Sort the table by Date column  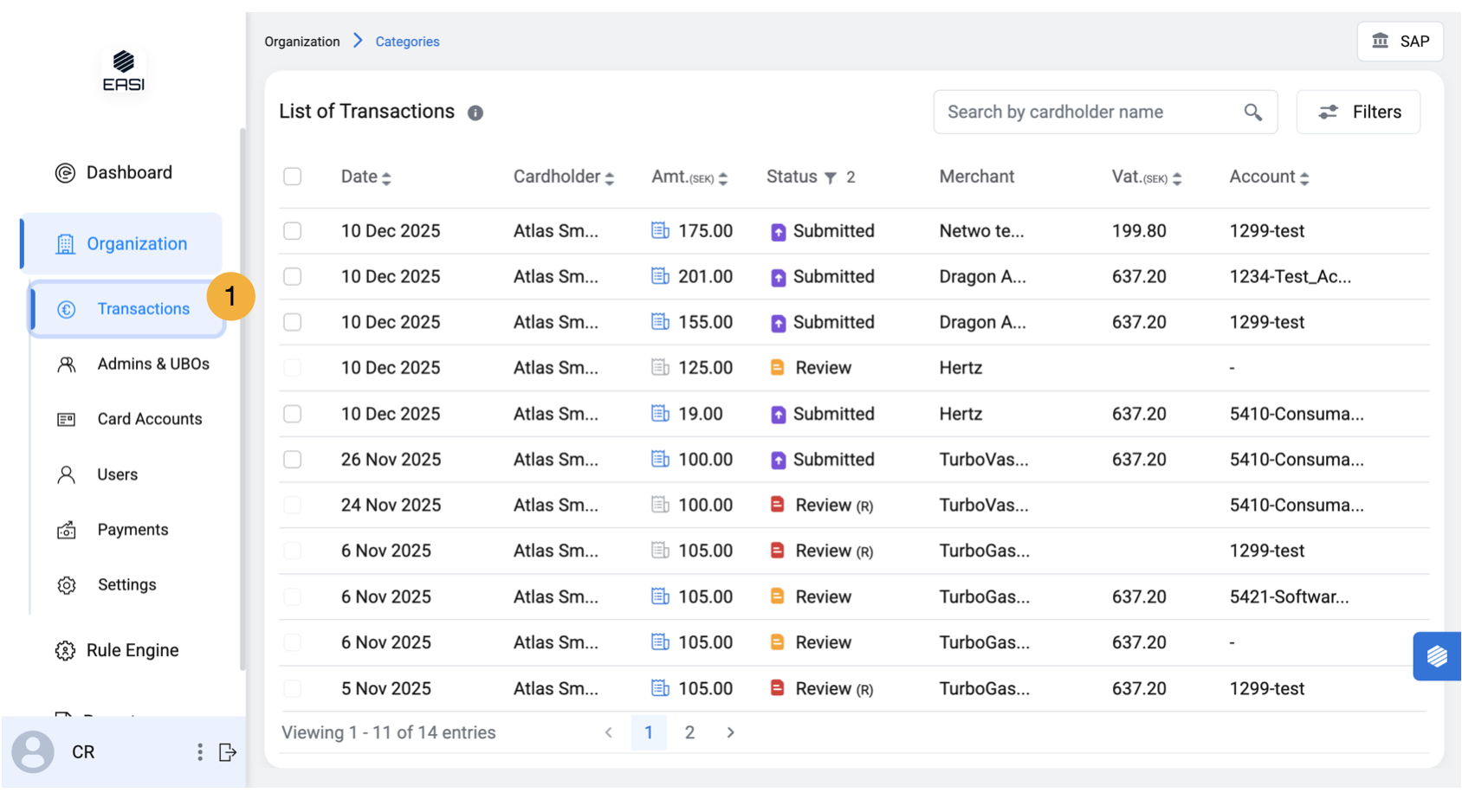click(x=386, y=178)
